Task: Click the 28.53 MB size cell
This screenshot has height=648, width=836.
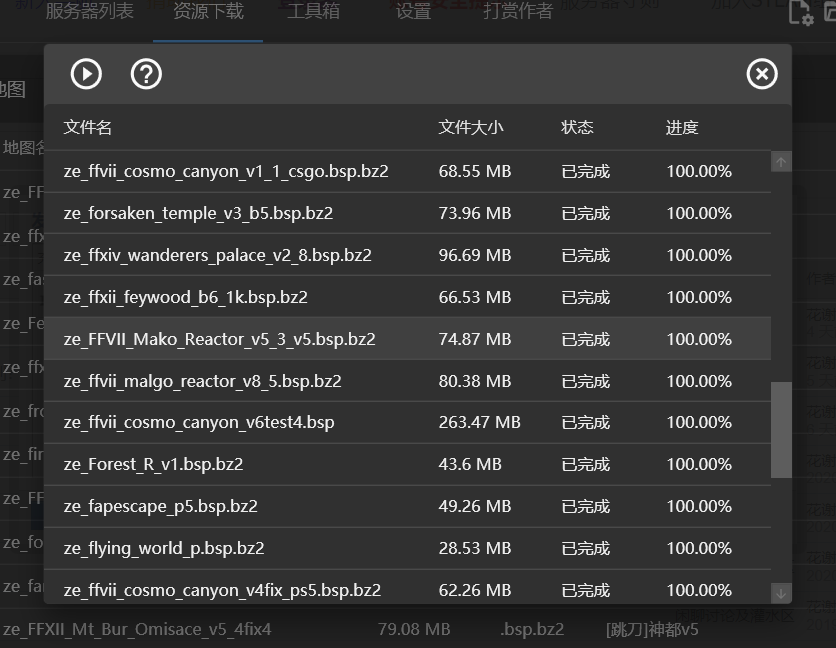Action: point(475,548)
